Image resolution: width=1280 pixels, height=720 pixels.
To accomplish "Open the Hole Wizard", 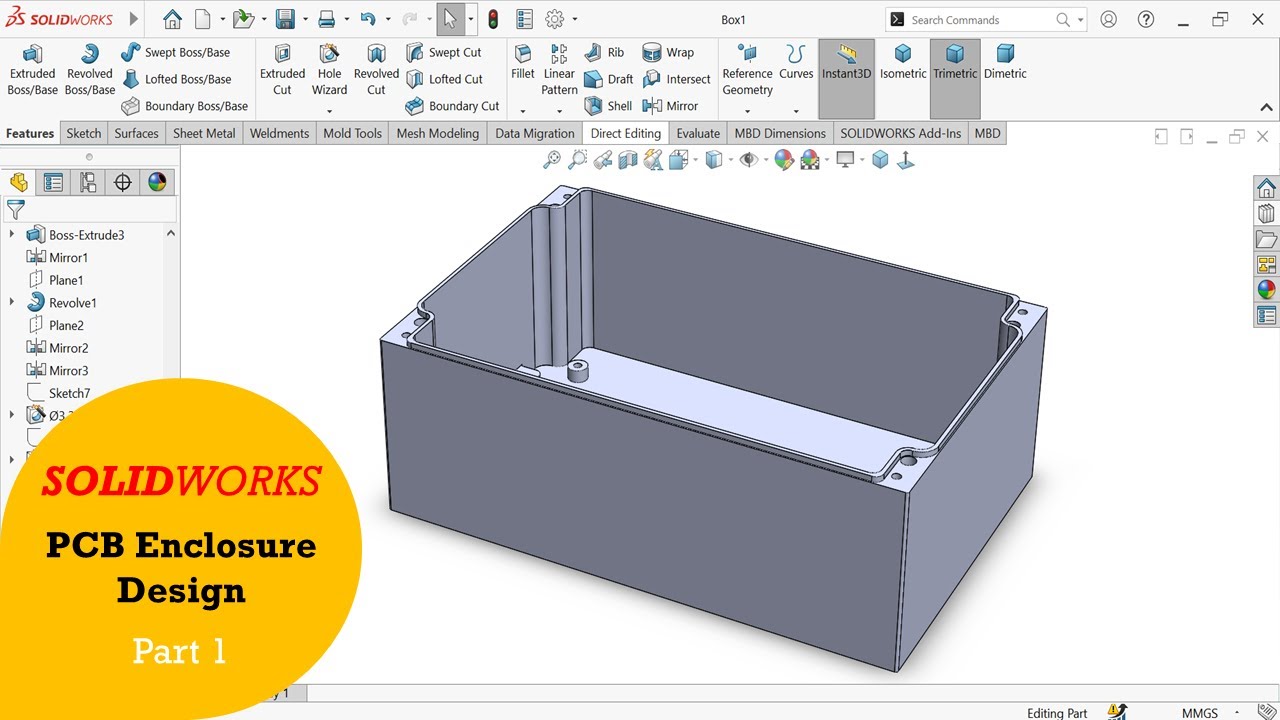I will tap(329, 70).
